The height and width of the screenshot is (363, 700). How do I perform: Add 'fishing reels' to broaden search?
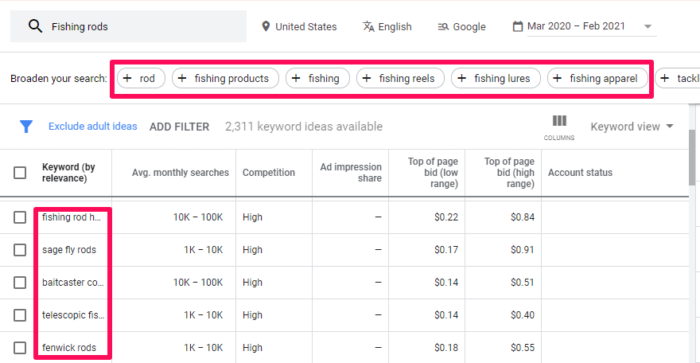point(400,78)
